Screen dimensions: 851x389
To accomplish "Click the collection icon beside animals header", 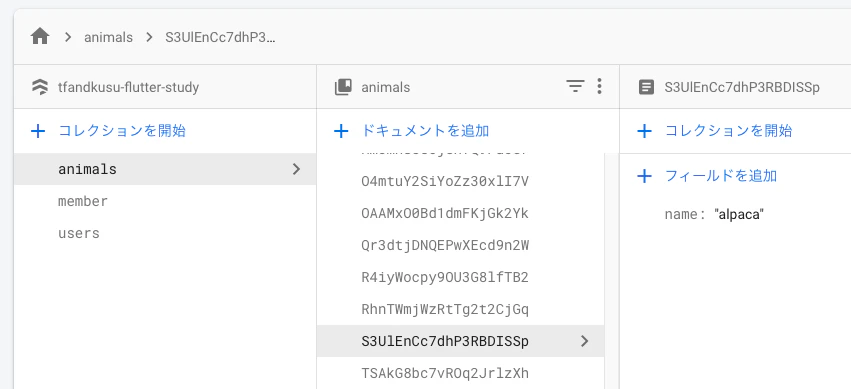I will click(x=343, y=87).
